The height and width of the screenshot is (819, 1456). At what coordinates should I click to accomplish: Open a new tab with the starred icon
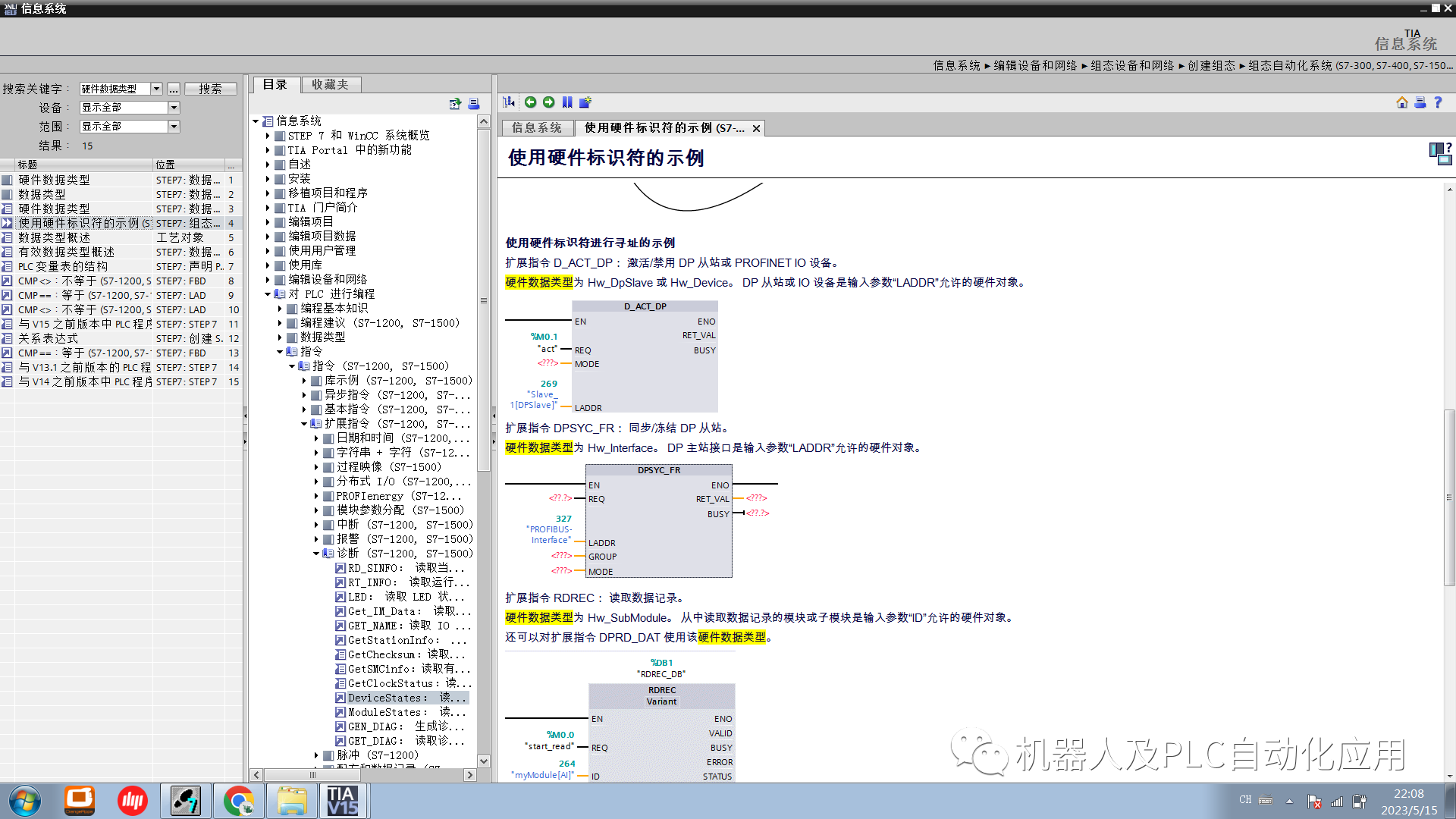(585, 102)
